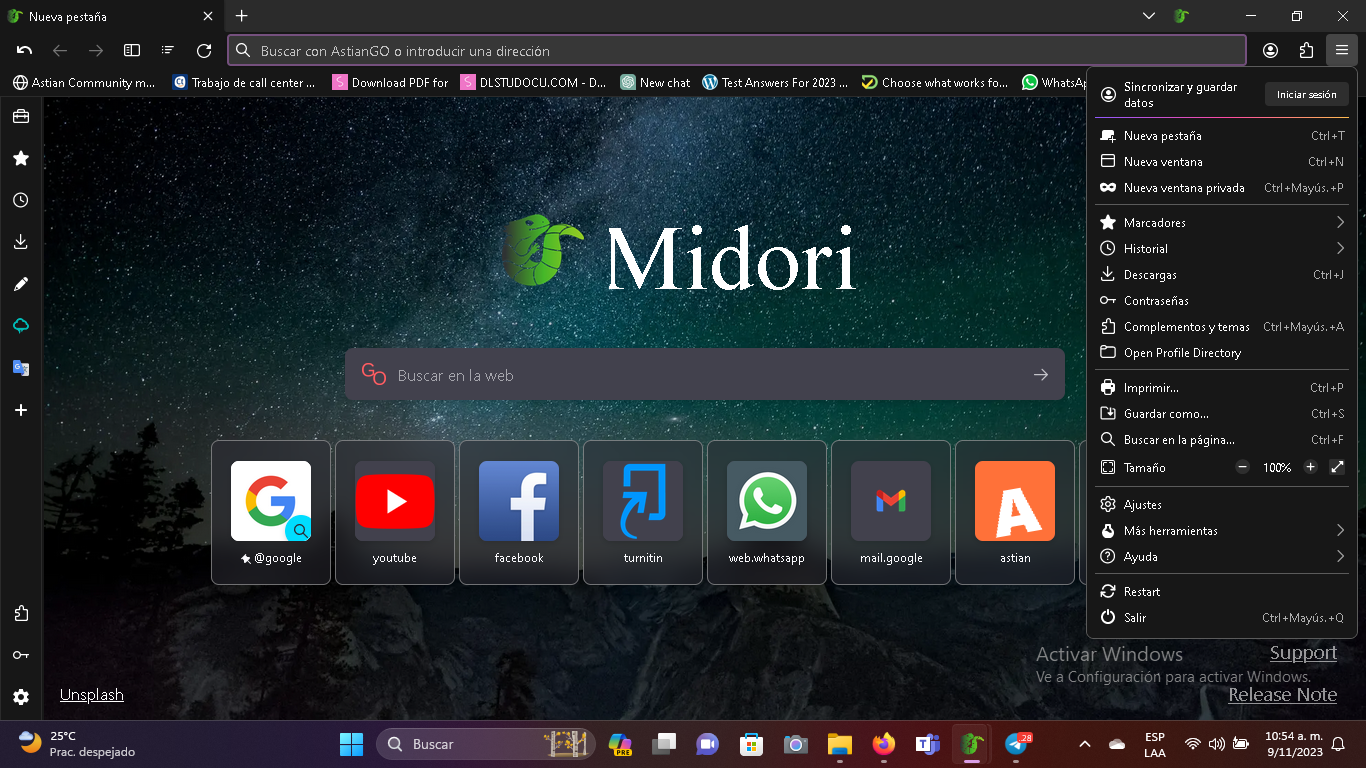Click the Midori logo in the title bar
The image size is (1366, 768).
click(x=1181, y=16)
